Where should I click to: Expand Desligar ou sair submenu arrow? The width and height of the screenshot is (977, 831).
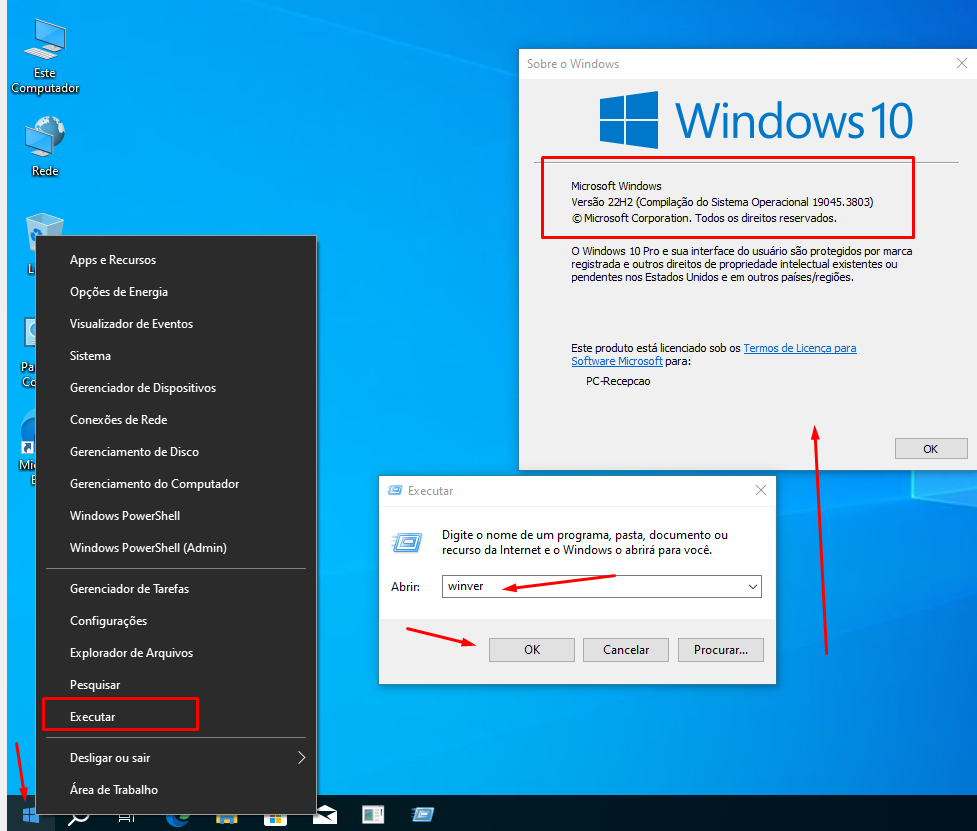pos(302,757)
